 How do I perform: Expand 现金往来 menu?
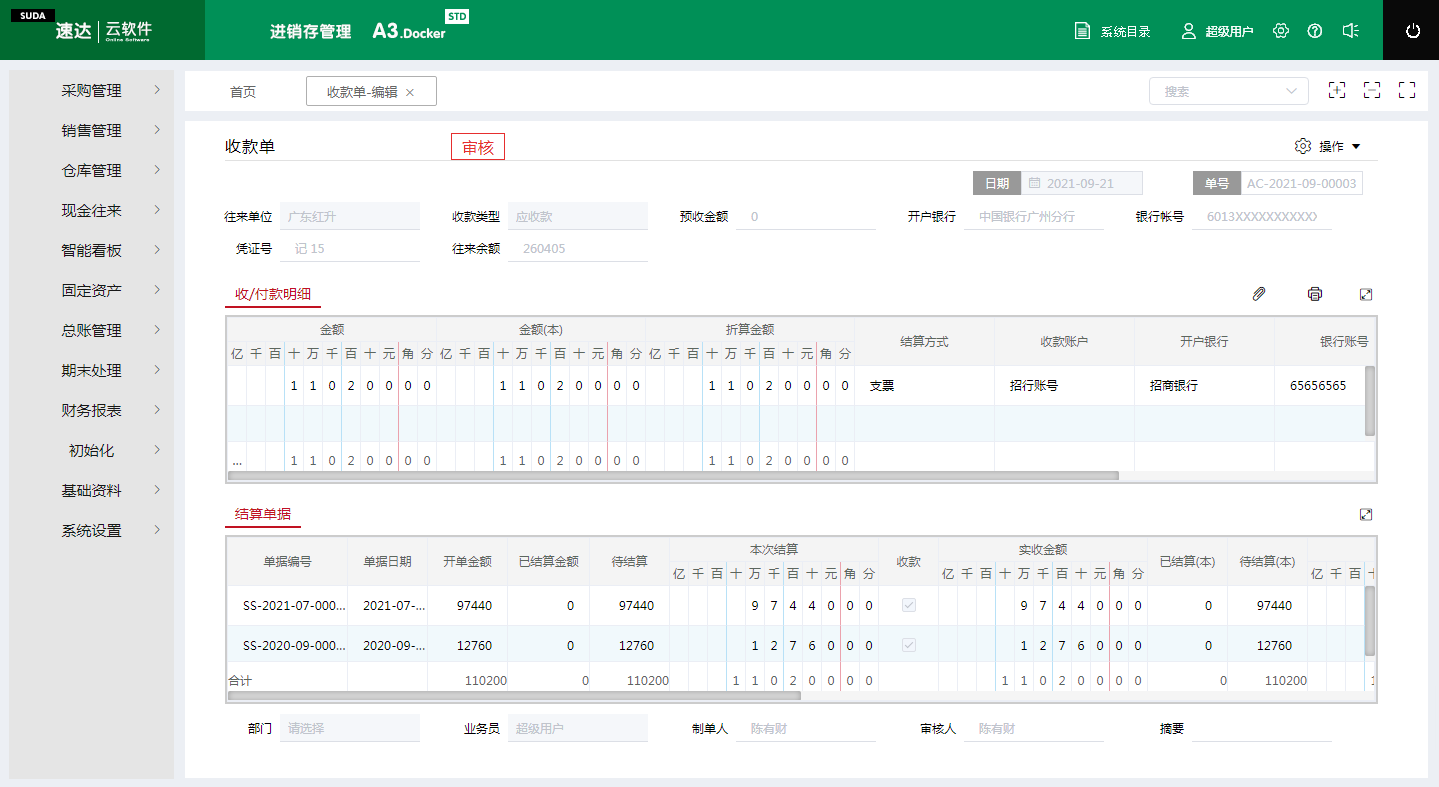(92, 210)
